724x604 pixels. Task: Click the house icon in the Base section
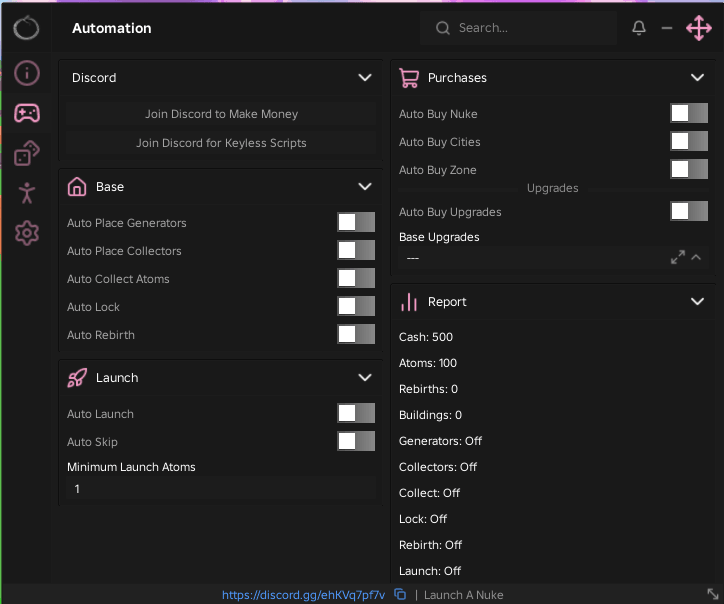(77, 187)
